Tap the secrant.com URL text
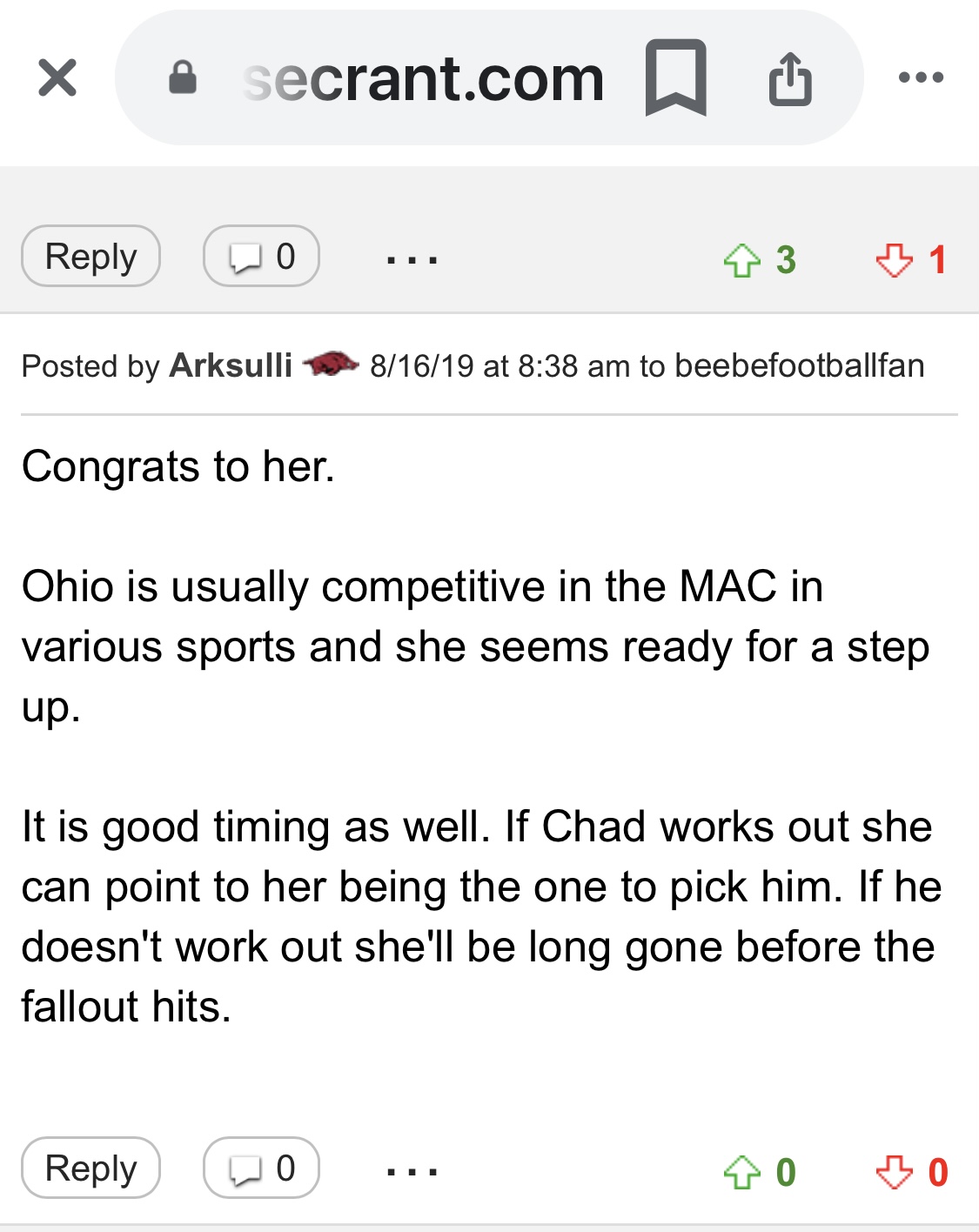This screenshot has height=1232, width=979. 424,79
